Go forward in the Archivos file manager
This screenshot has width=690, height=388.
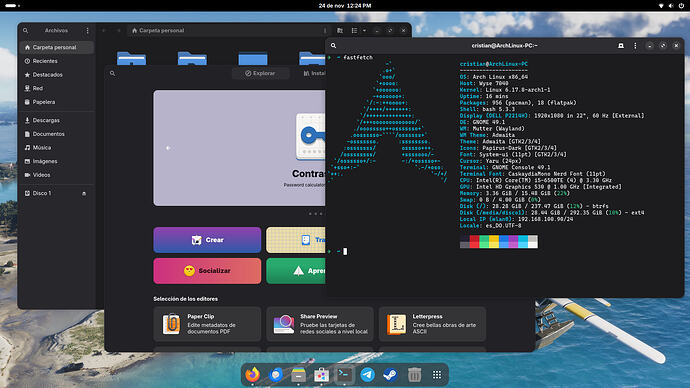coord(118,30)
